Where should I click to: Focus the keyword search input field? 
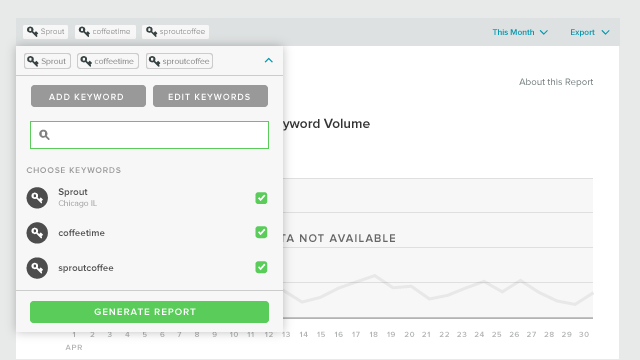[149, 135]
